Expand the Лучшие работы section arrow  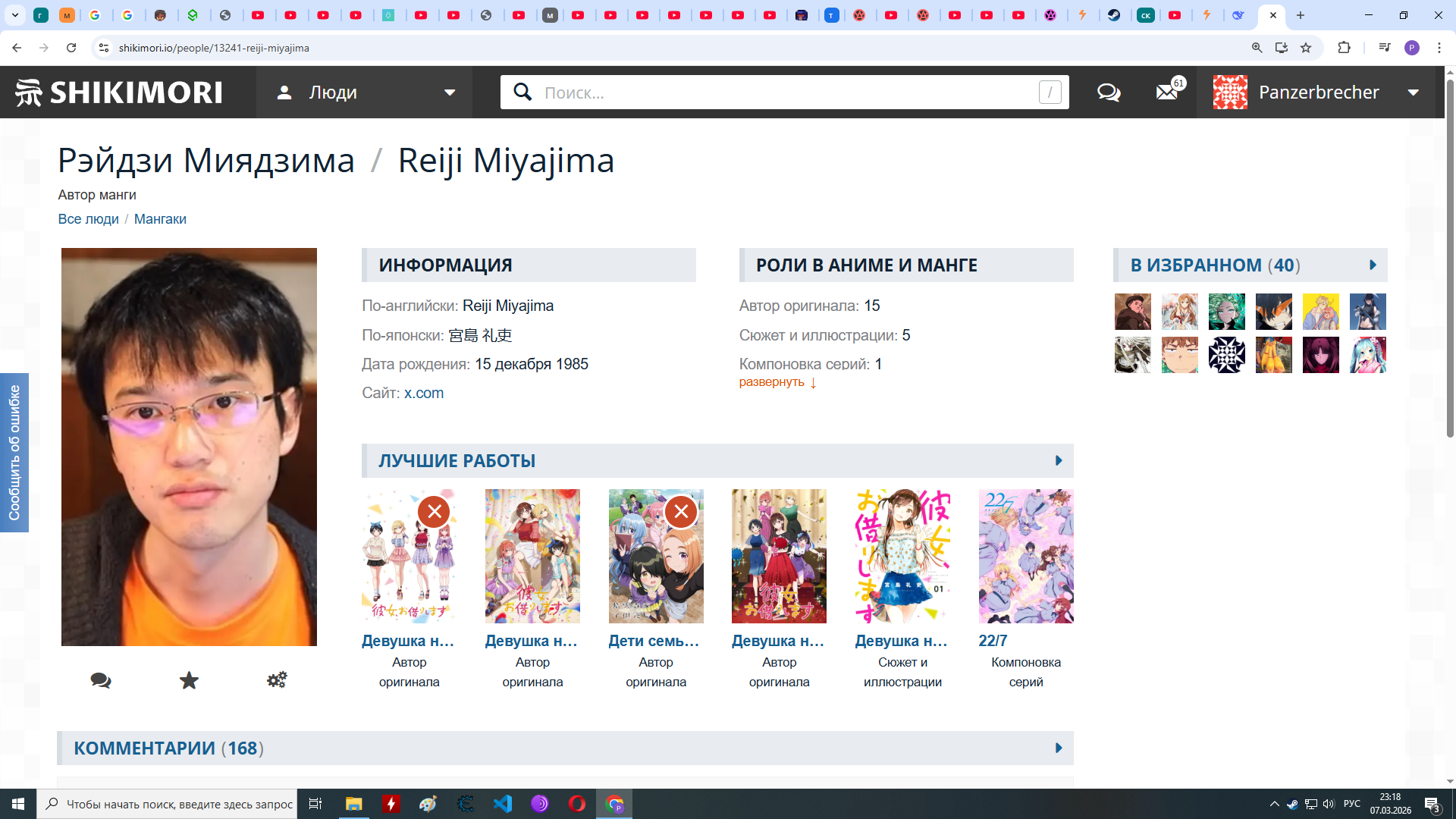[x=1059, y=461]
